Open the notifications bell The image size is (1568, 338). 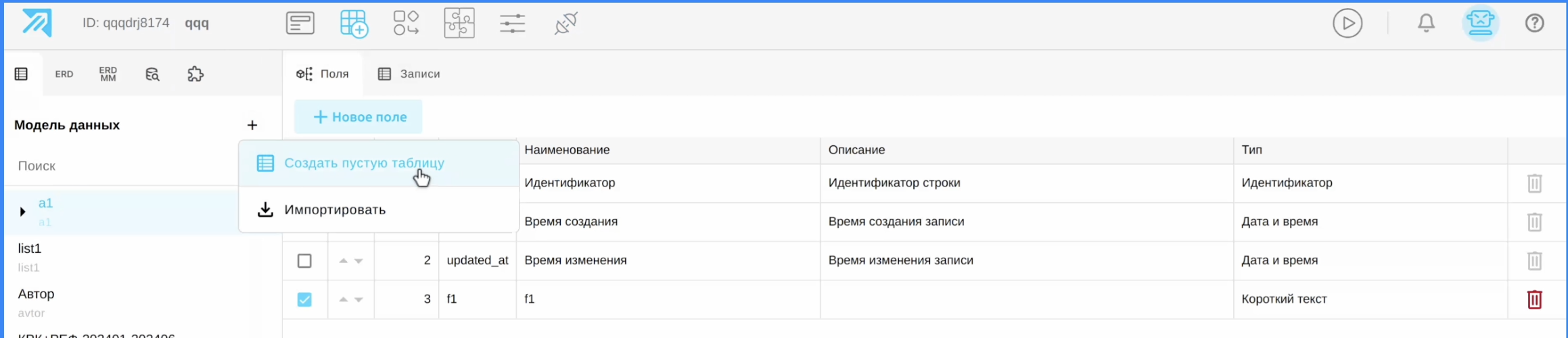click(x=1426, y=24)
